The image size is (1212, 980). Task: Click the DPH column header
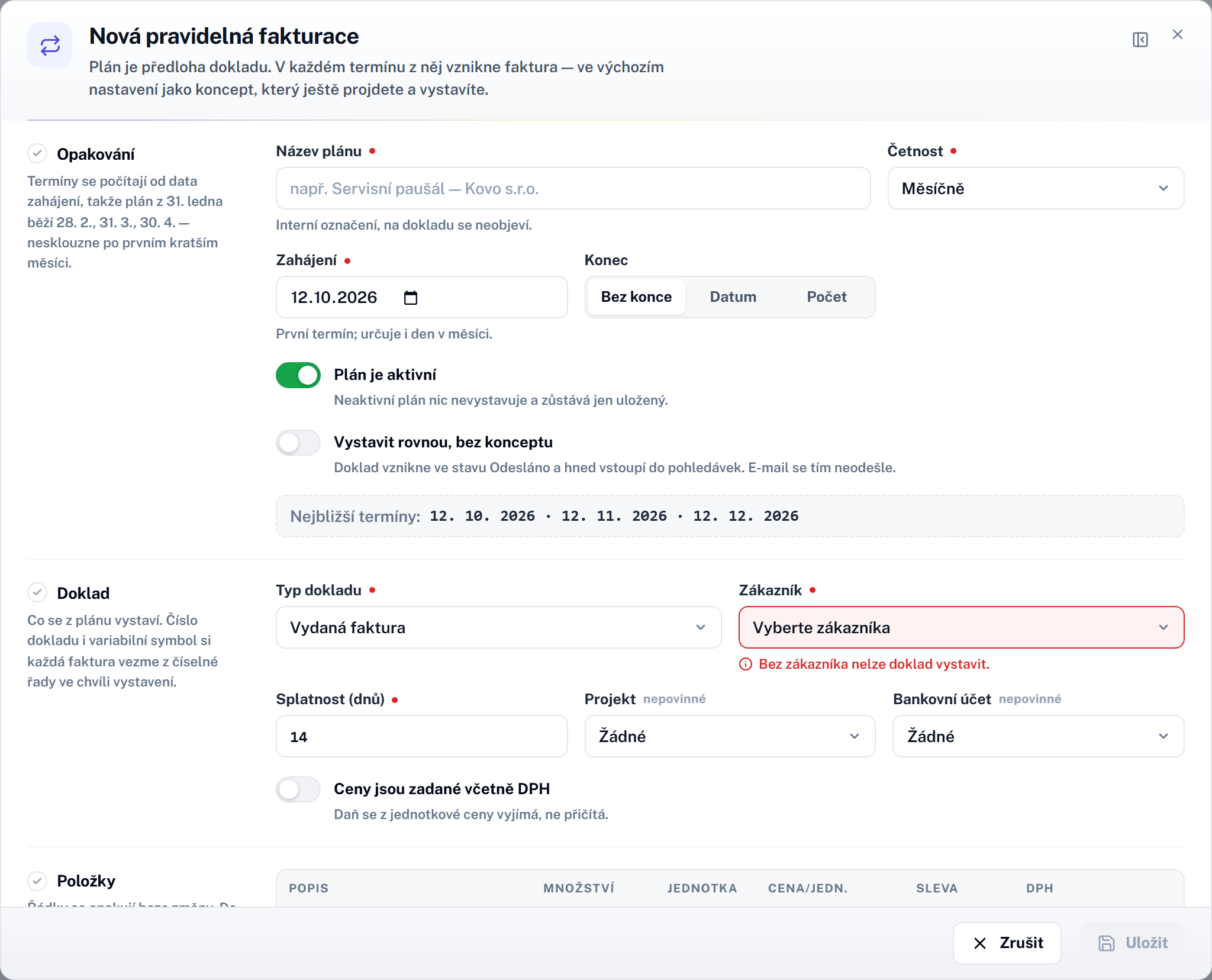(1040, 888)
